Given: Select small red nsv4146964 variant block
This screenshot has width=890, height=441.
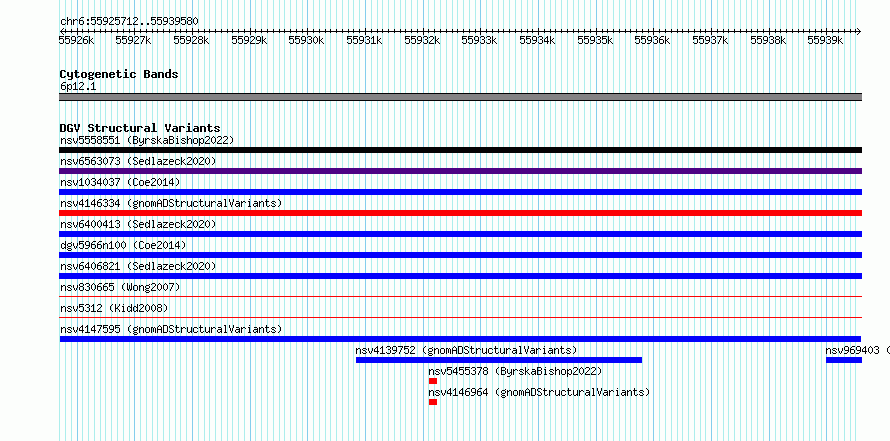Looking at the screenshot, I should [x=433, y=402].
